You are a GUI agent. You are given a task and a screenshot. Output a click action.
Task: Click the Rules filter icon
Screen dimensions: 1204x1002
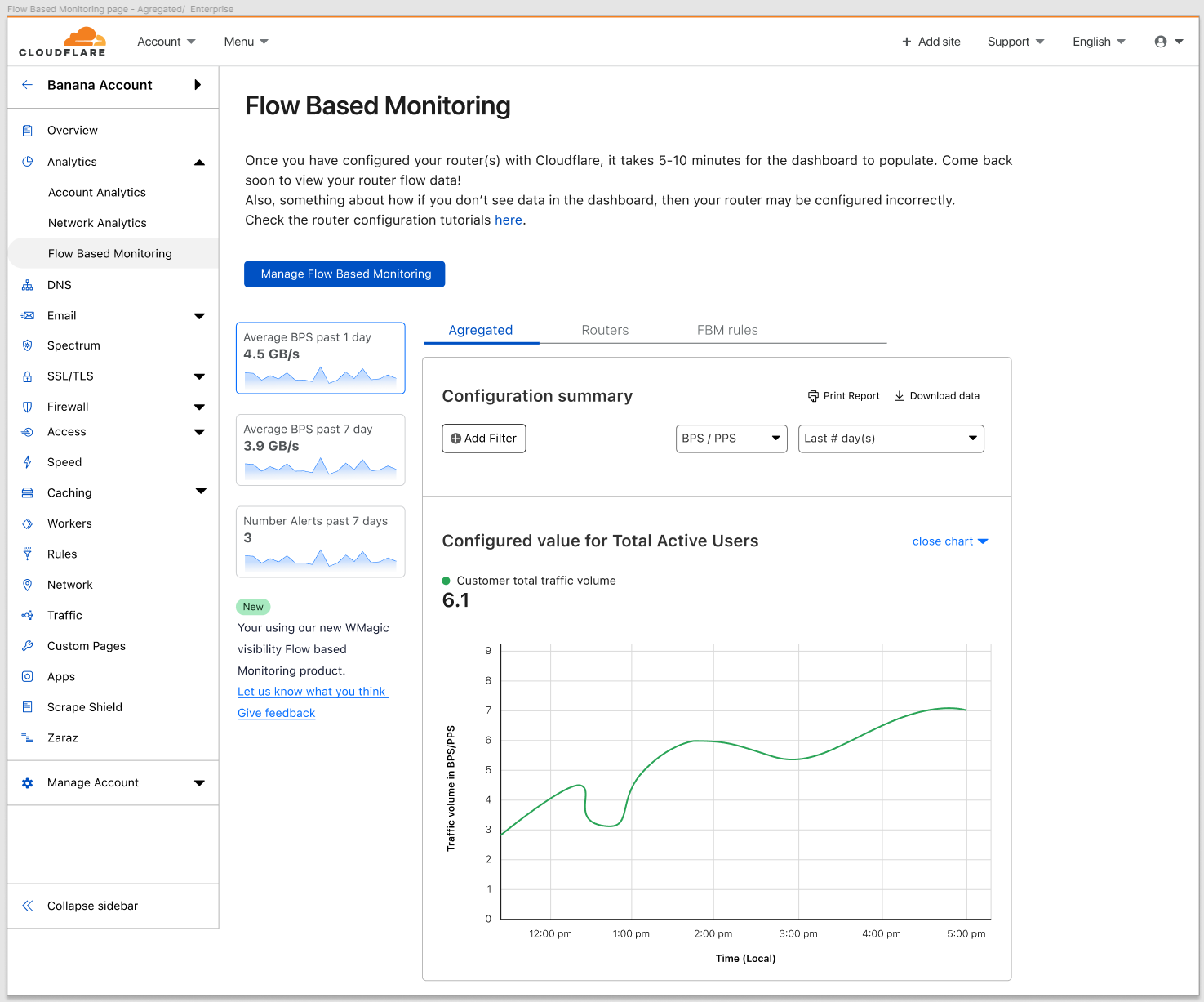[28, 554]
